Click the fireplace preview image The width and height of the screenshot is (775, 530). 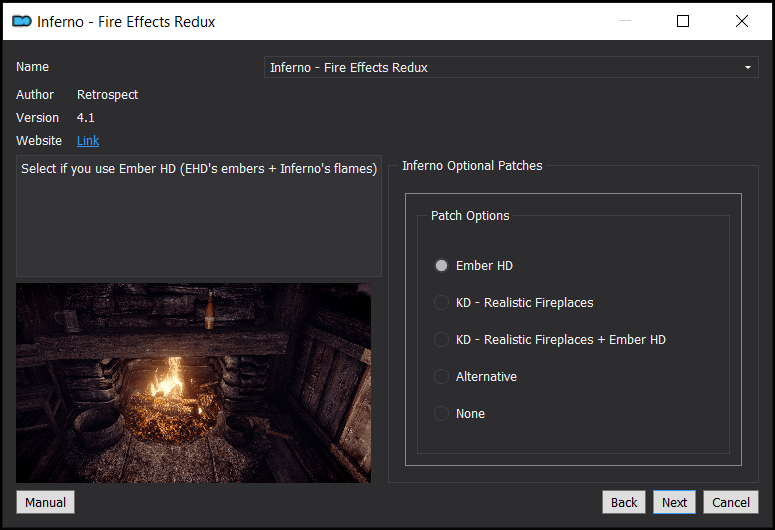[x=193, y=383]
